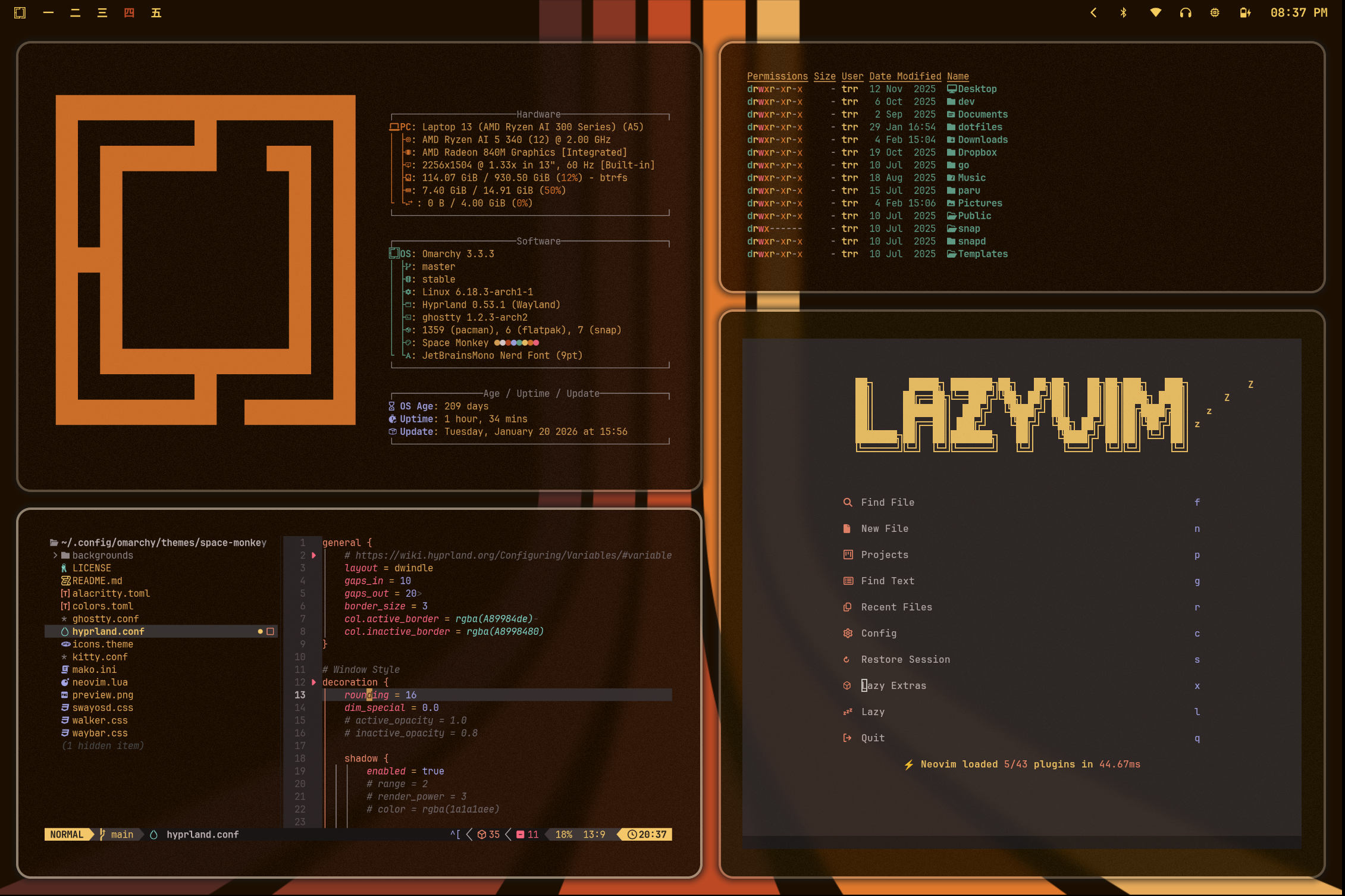This screenshot has height=896, width=1345.
Task: Click the rgba(A89984de) color value
Action: click(x=494, y=619)
